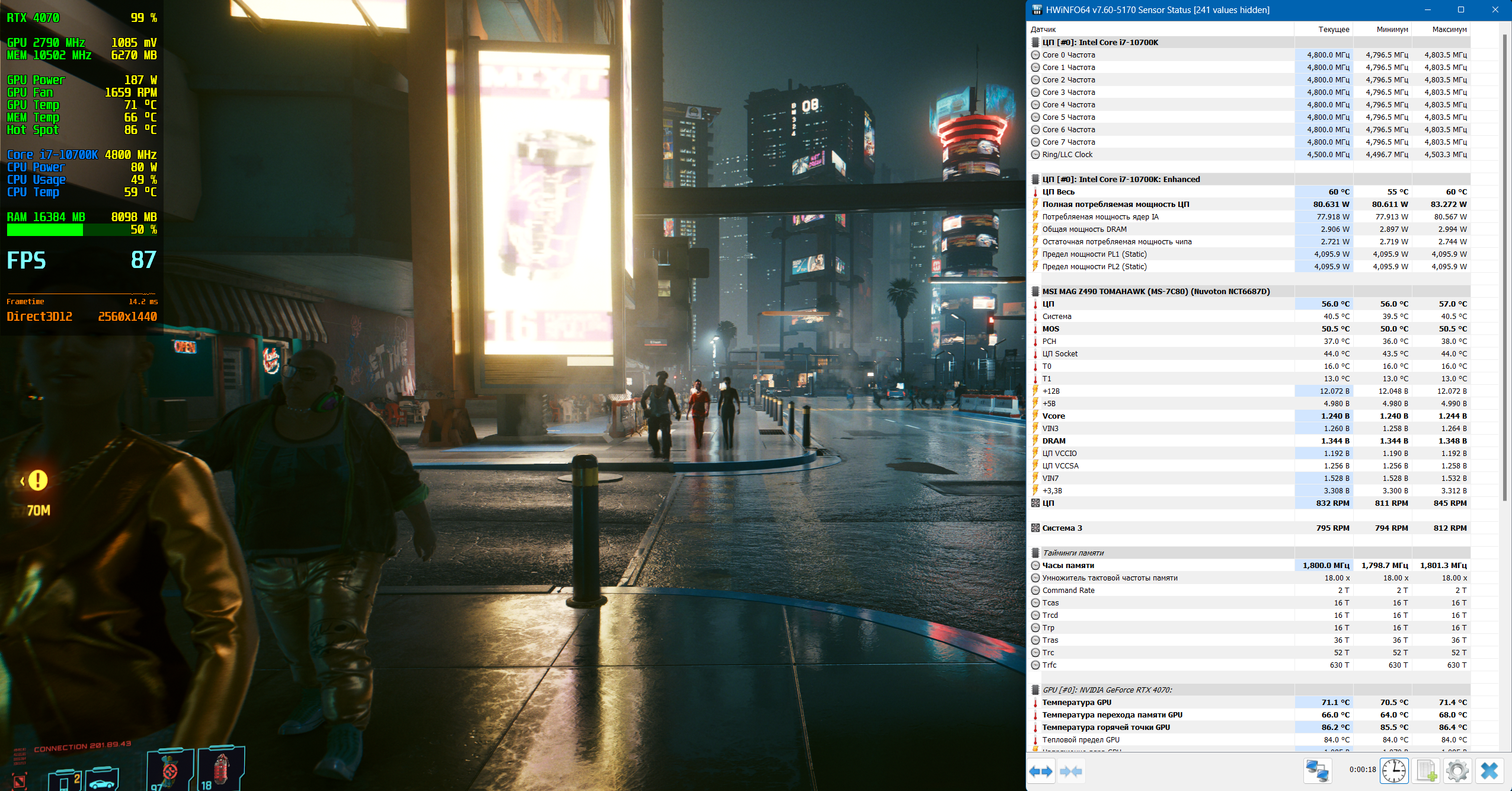
Task: Select the ЦП [#0]: Intel Core i7-10700K: Enhanced header
Action: [x=1249, y=179]
